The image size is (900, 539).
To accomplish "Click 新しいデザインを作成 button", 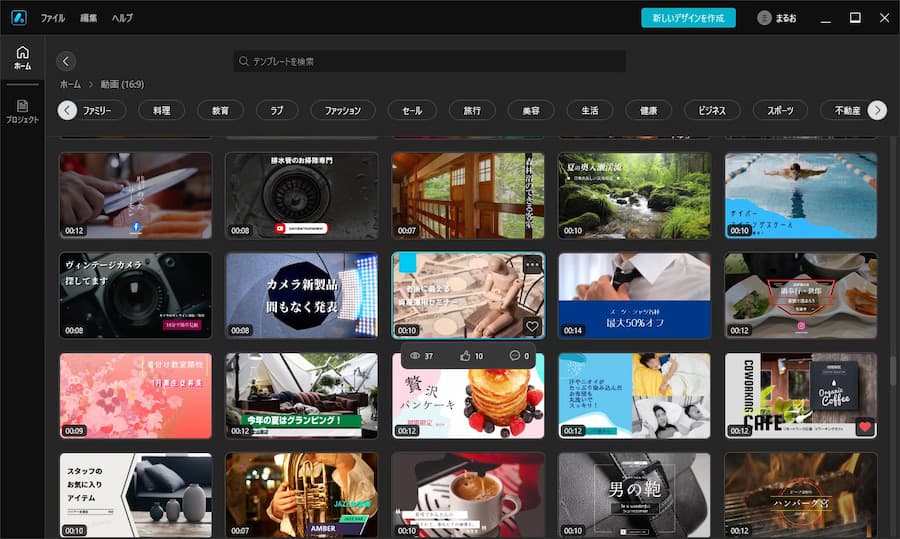I will click(688, 18).
